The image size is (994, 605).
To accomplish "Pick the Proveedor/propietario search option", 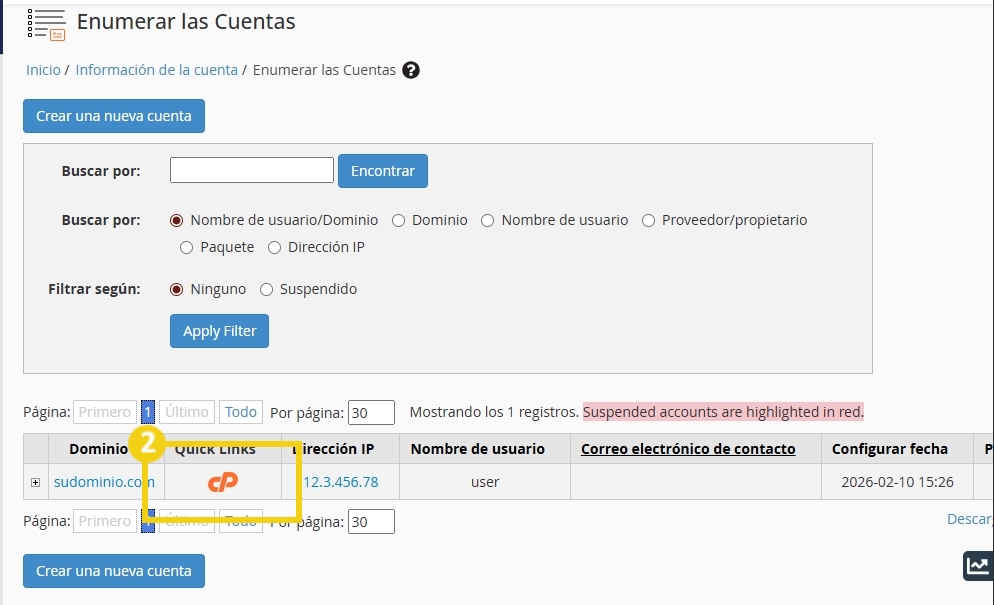I will (x=648, y=220).
